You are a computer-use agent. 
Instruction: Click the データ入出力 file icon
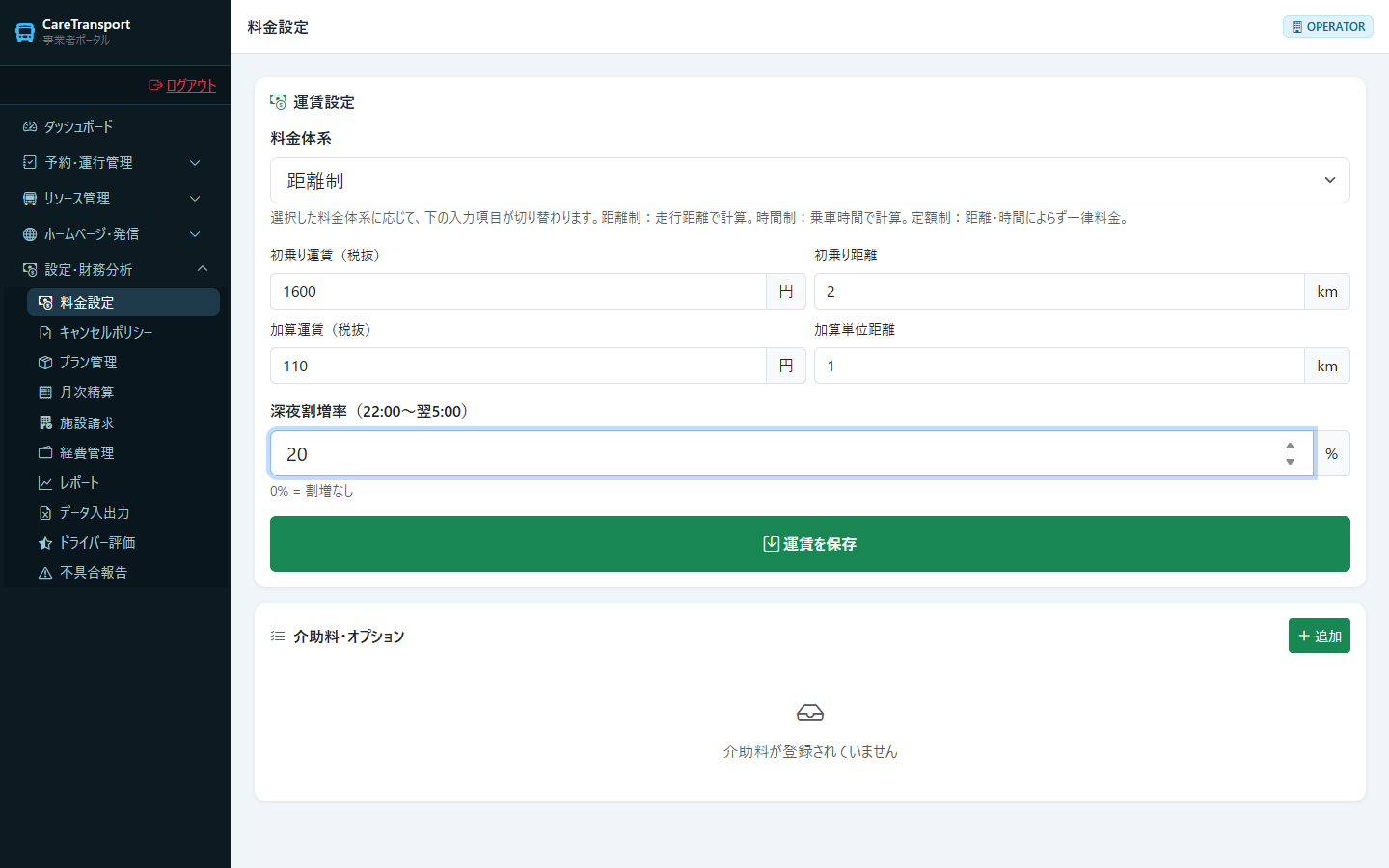(x=45, y=513)
